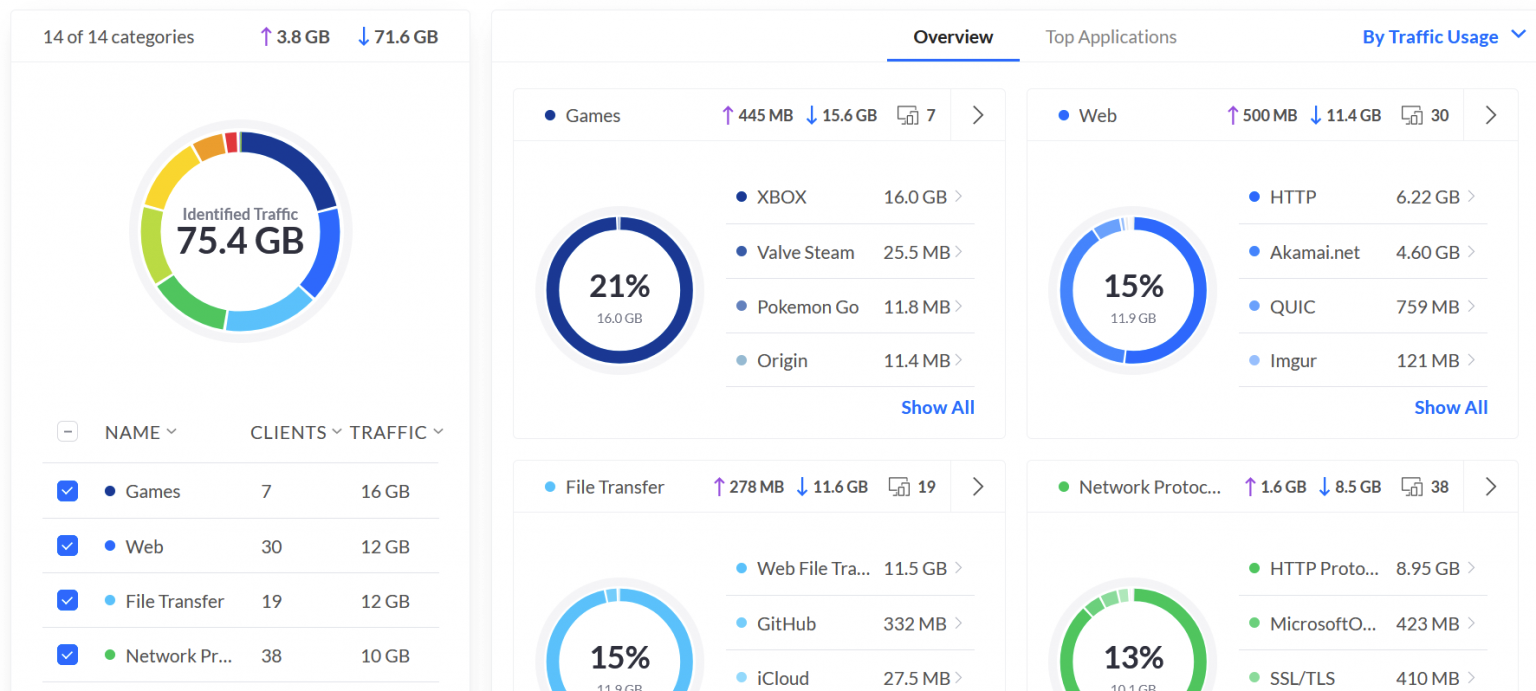The image size is (1536, 691).
Task: Click the clients count 38 in the table
Action: tap(271, 657)
